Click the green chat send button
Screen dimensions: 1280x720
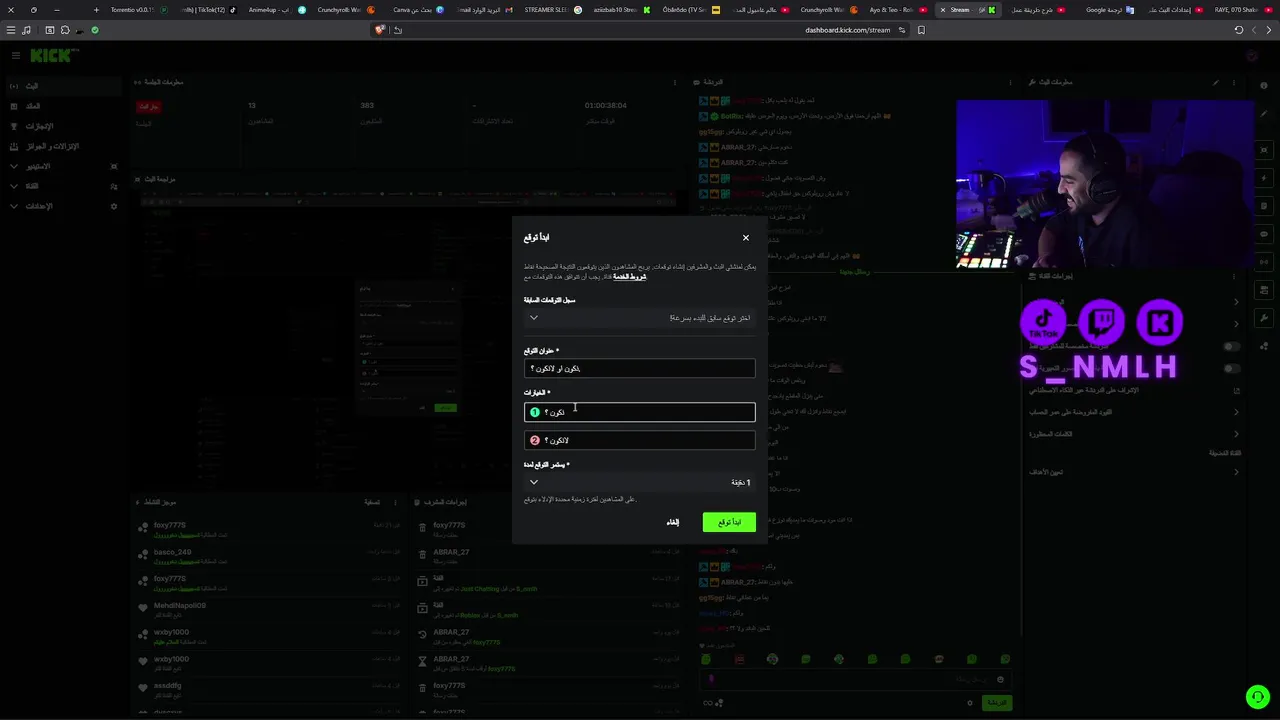tap(997, 703)
